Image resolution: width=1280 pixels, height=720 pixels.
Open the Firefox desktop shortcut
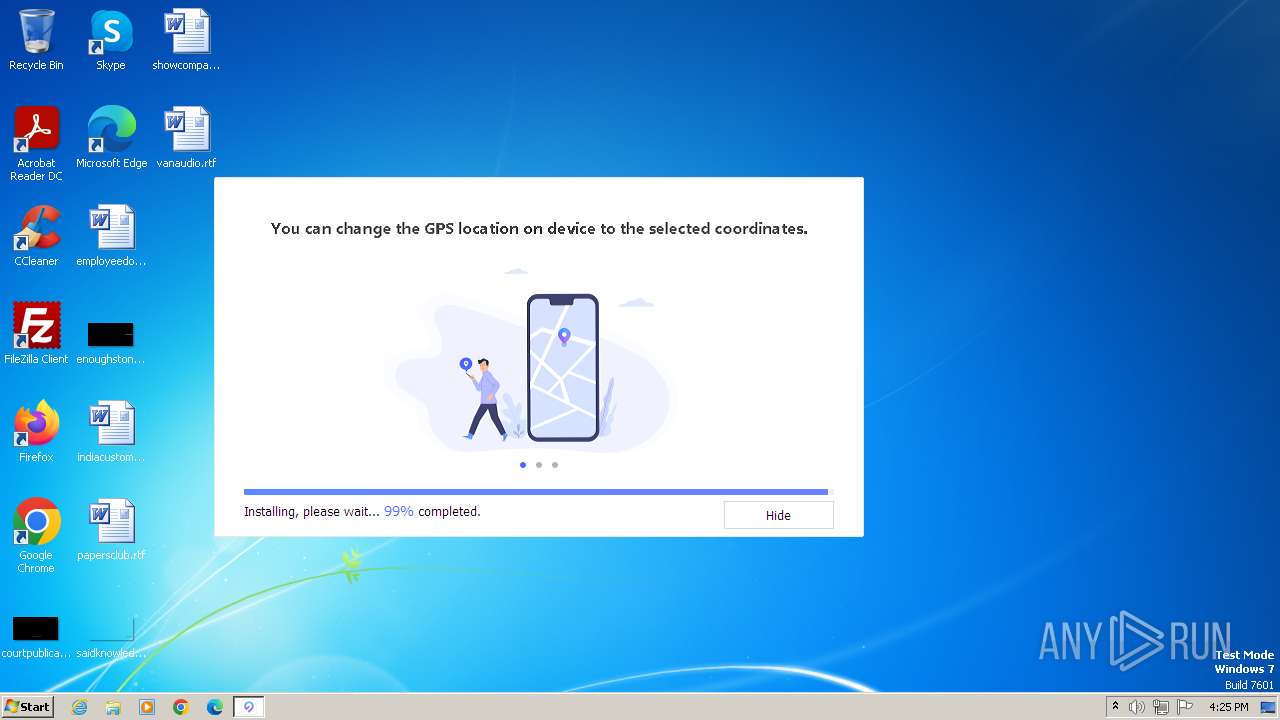36,432
